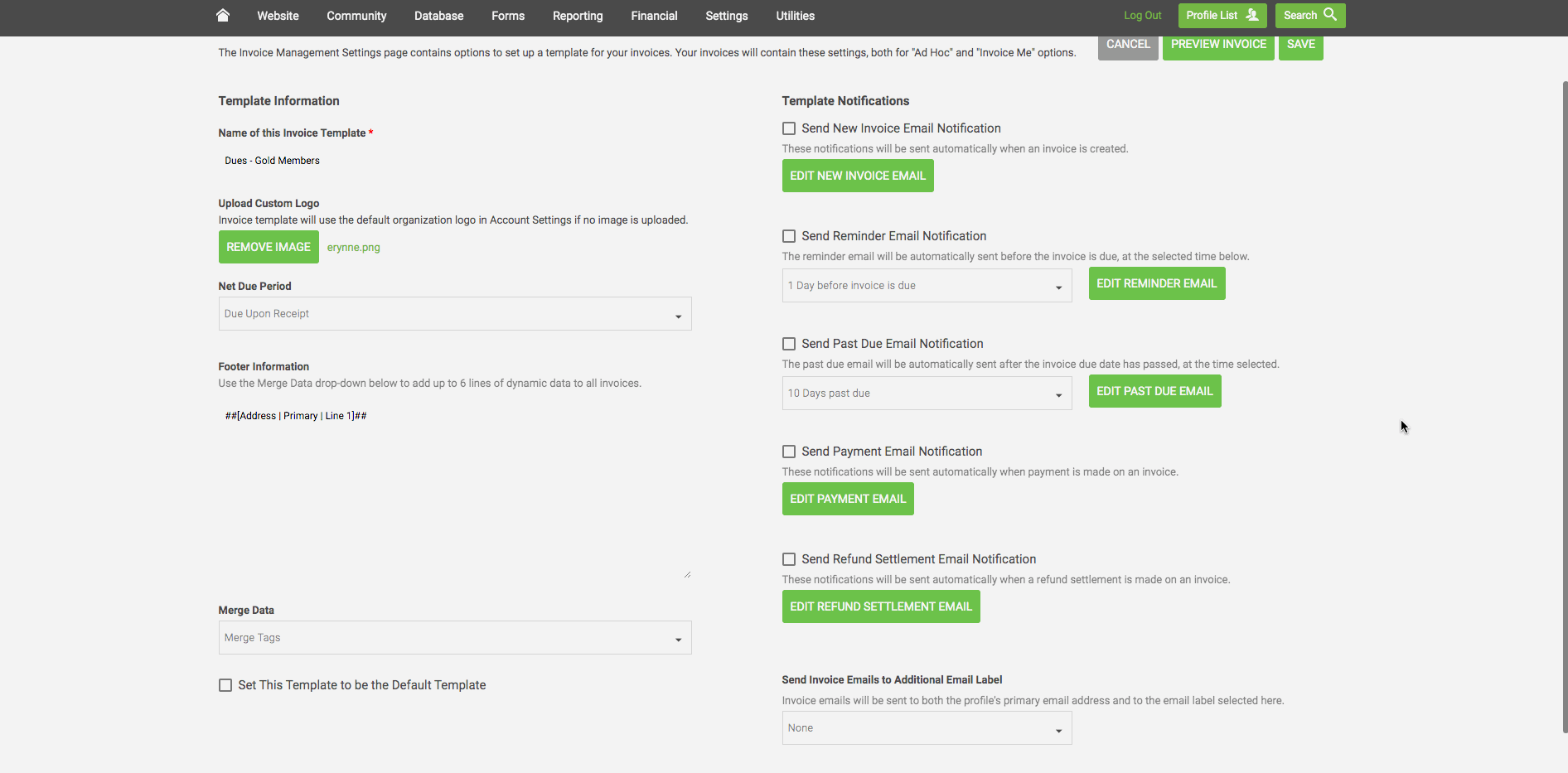1568x773 pixels.
Task: Click the invoice template name field
Action: point(455,161)
